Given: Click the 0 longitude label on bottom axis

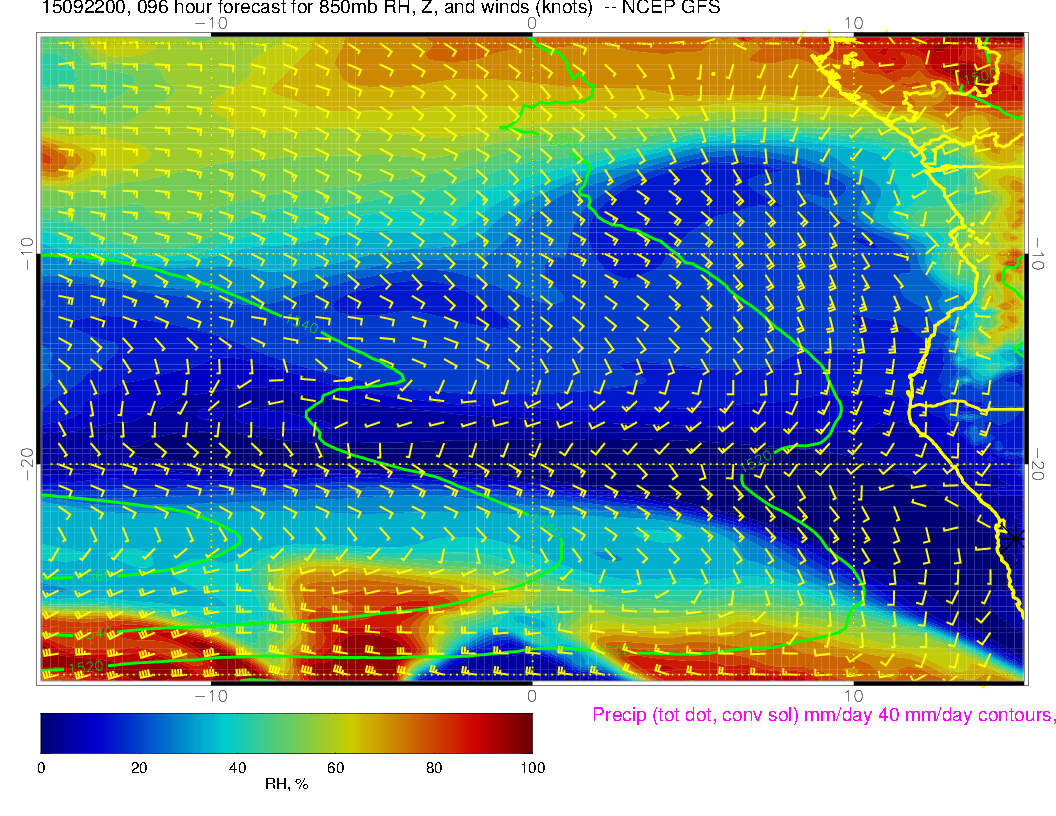Looking at the screenshot, I should tap(532, 695).
